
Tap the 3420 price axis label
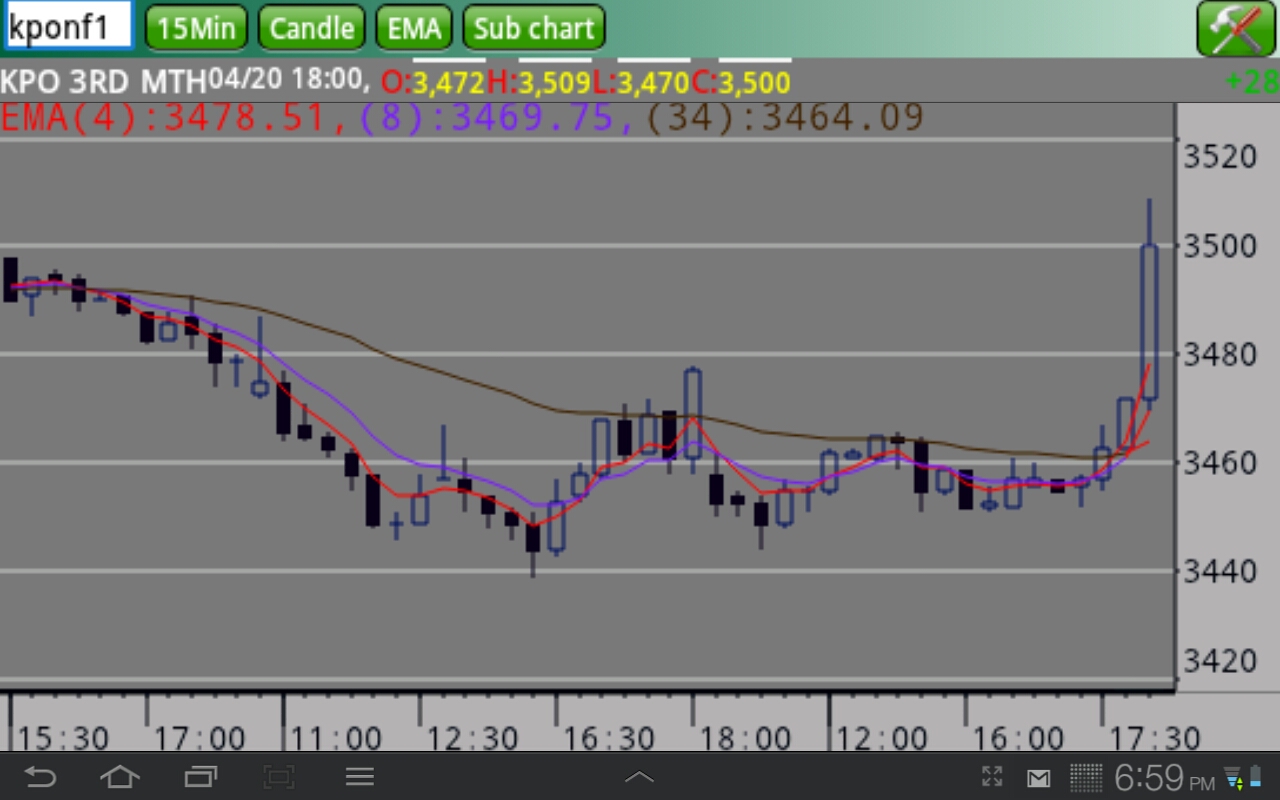click(x=1219, y=660)
